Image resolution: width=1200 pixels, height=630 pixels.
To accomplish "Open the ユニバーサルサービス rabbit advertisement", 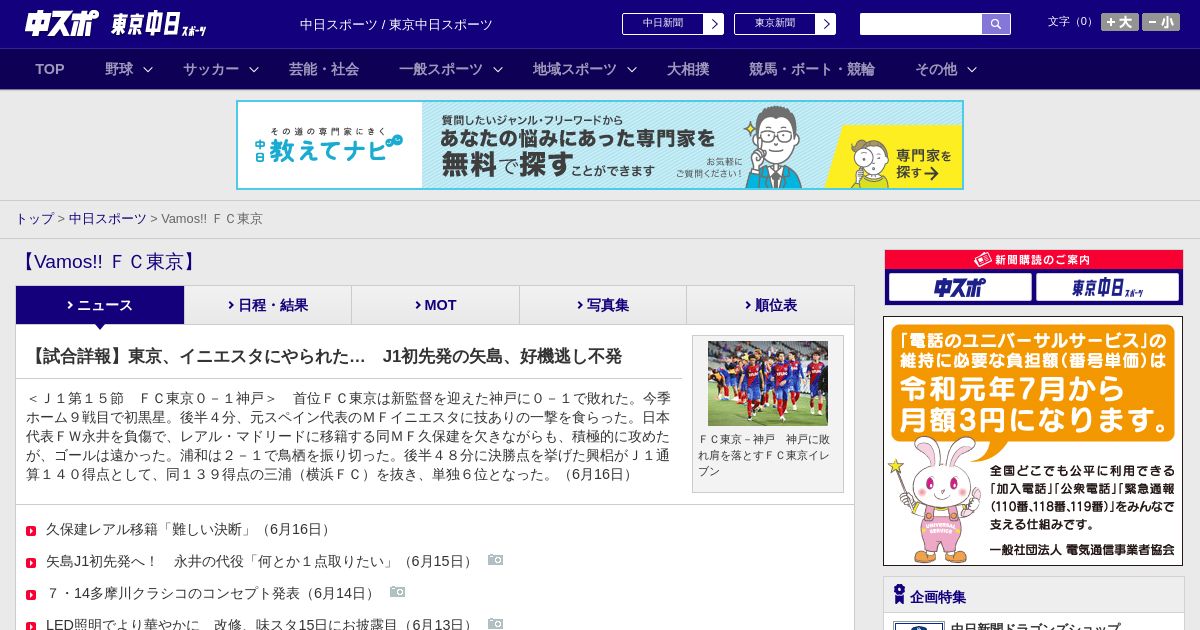I will coord(1033,441).
